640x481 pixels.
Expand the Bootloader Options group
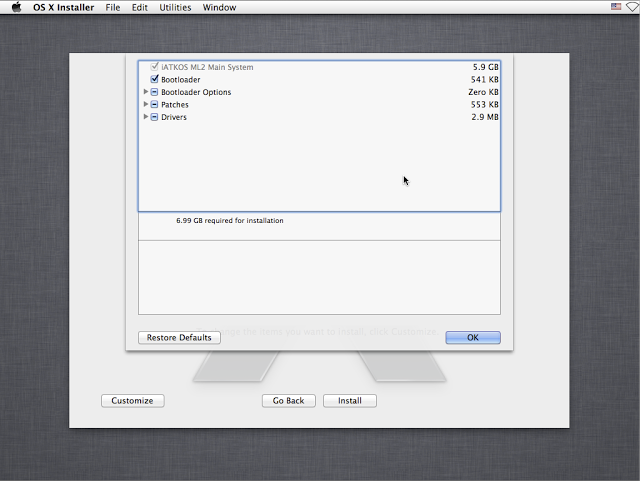(x=146, y=92)
